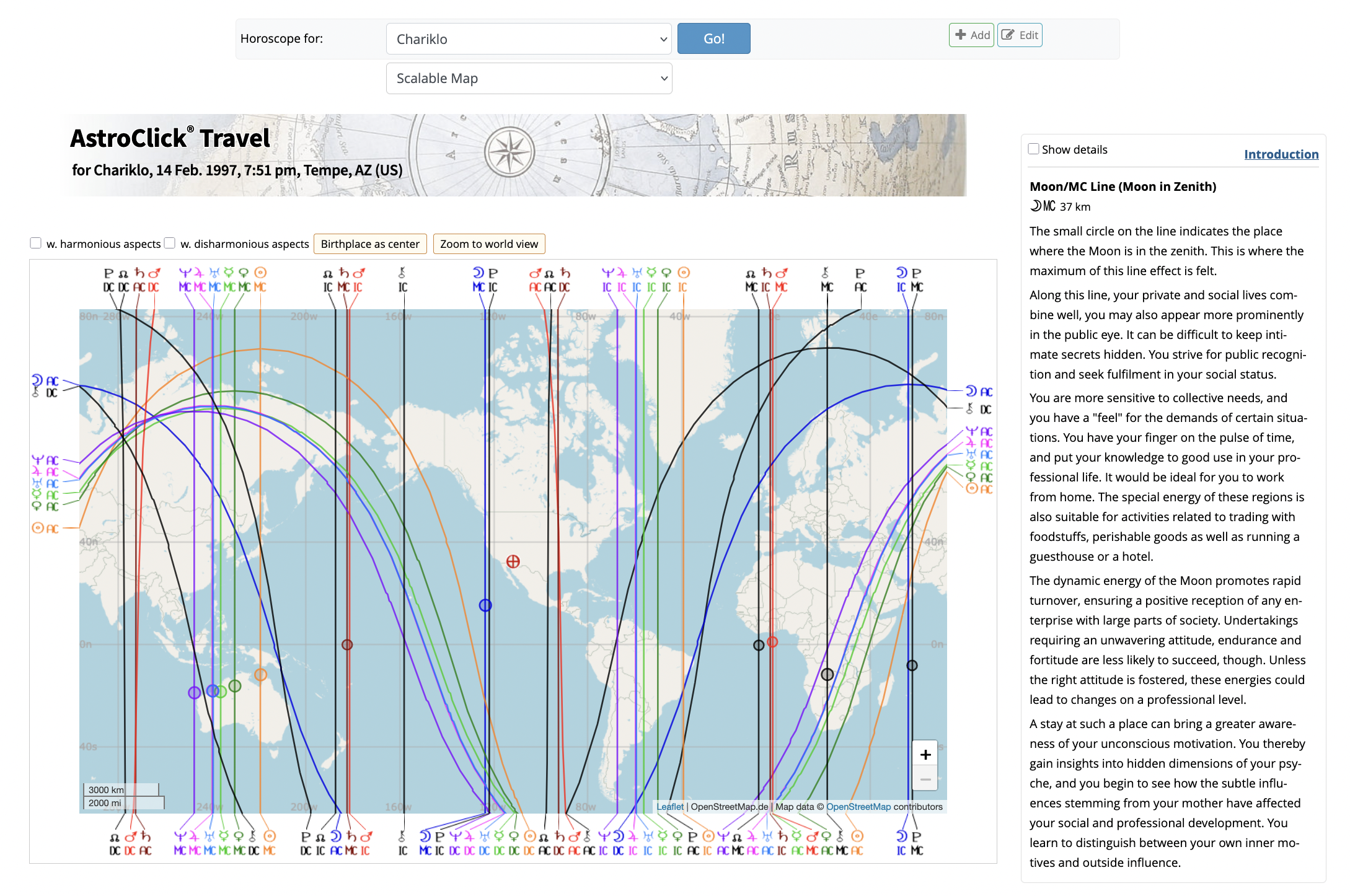
Task: Open the OpenStreetMap contributors link
Action: 858,807
